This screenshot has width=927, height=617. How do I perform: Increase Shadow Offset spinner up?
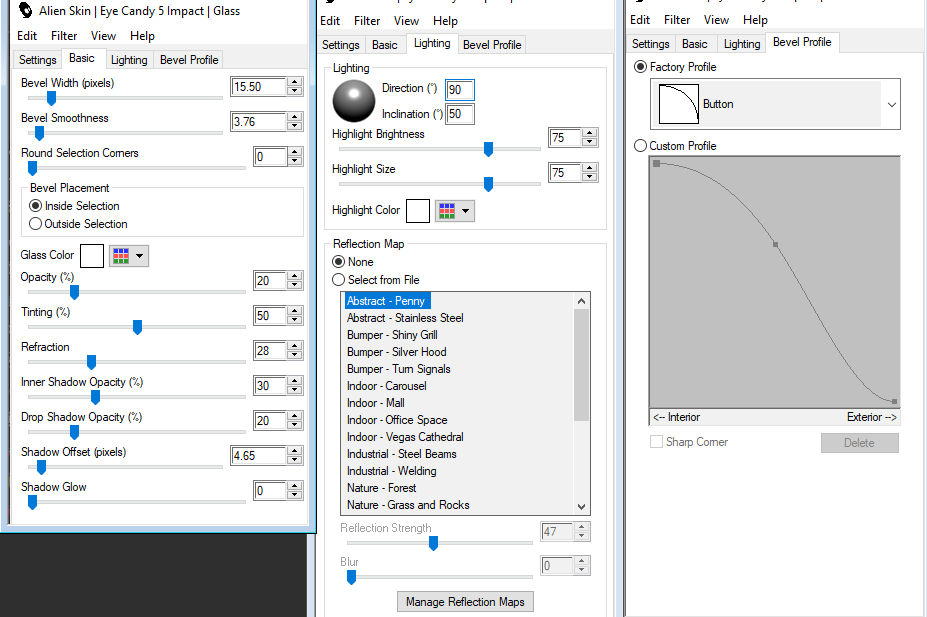(x=294, y=451)
